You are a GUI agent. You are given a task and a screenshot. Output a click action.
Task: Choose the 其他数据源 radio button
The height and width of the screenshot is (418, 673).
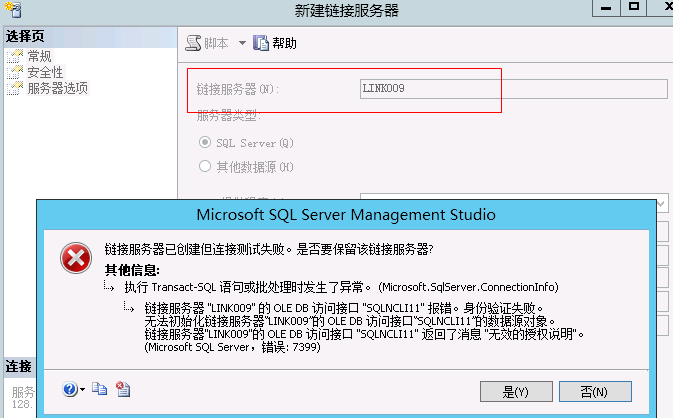pyautogui.click(x=205, y=166)
